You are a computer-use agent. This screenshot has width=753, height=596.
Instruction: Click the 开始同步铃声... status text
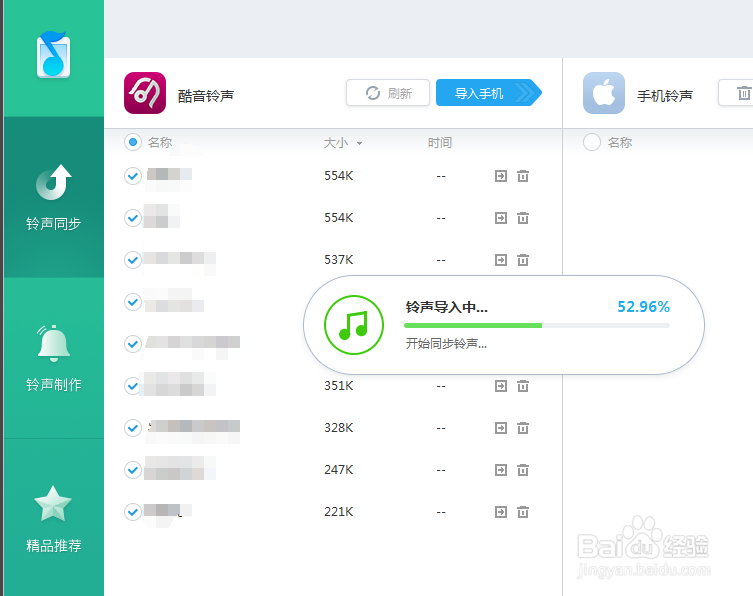pos(446,343)
